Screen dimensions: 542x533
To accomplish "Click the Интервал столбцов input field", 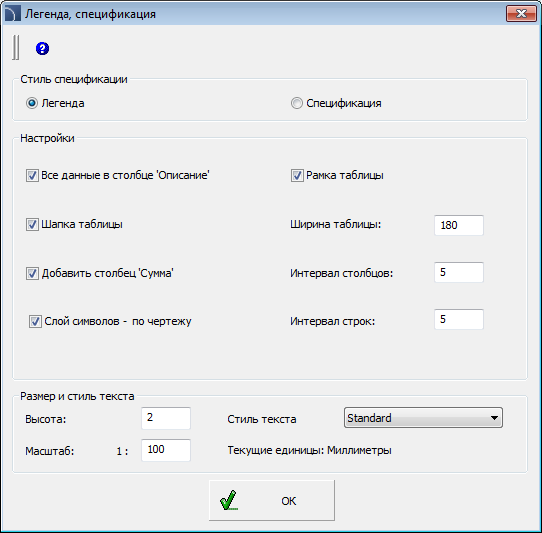I will click(459, 272).
